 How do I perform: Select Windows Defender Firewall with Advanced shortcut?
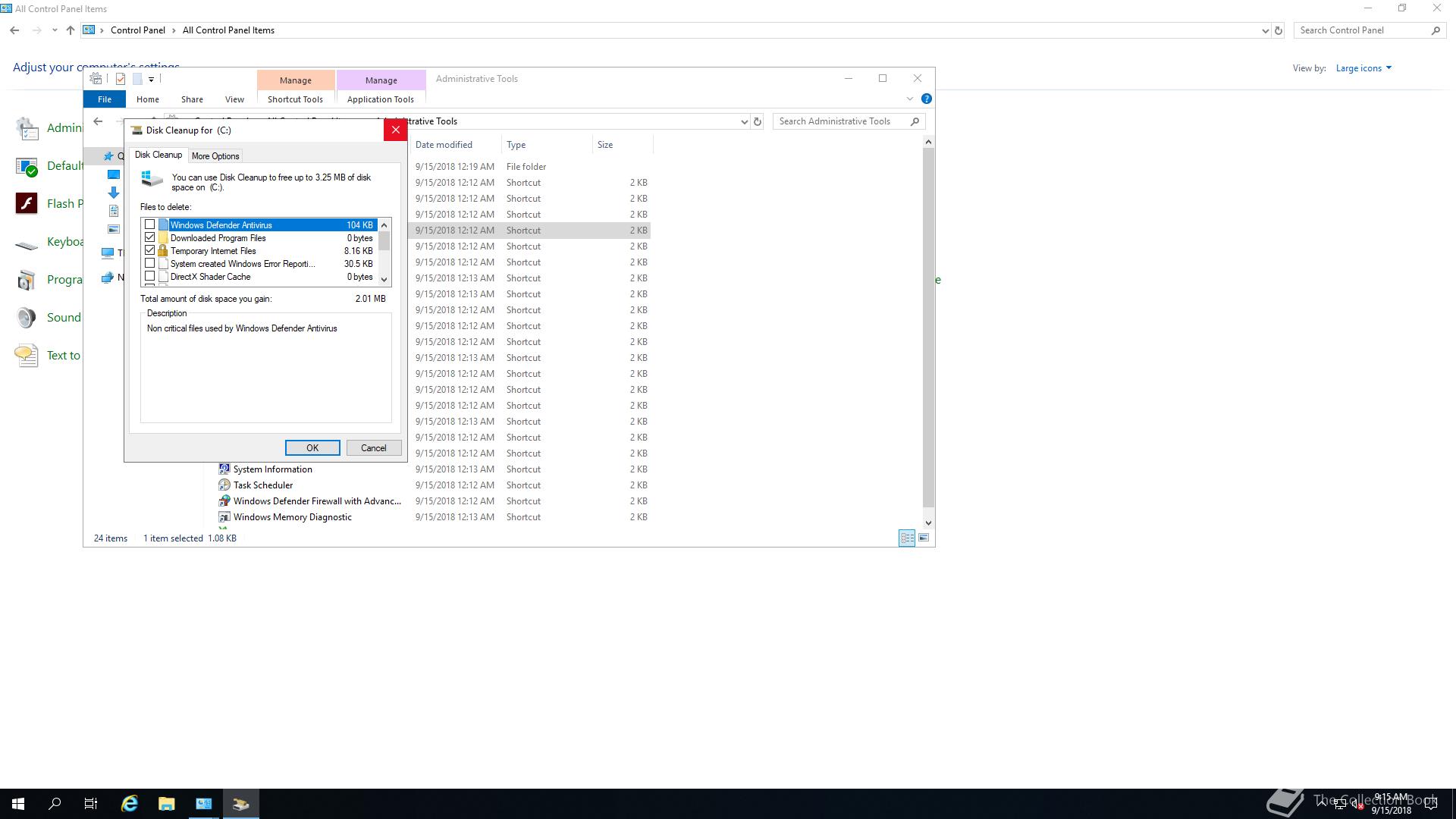tap(317, 501)
